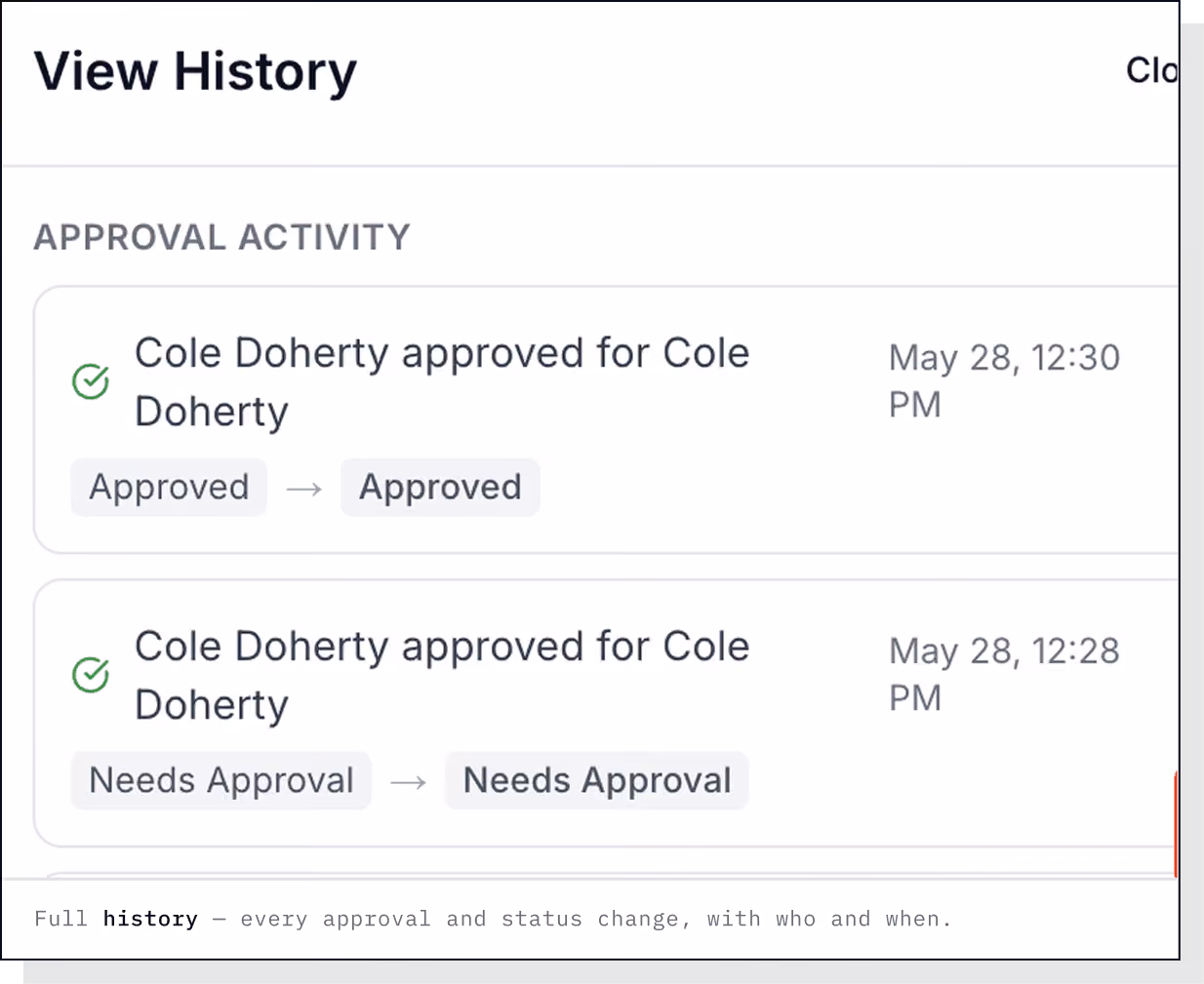This screenshot has width=1204, height=984.
Task: Click the arrow between the two Approved badges
Action: click(304, 489)
